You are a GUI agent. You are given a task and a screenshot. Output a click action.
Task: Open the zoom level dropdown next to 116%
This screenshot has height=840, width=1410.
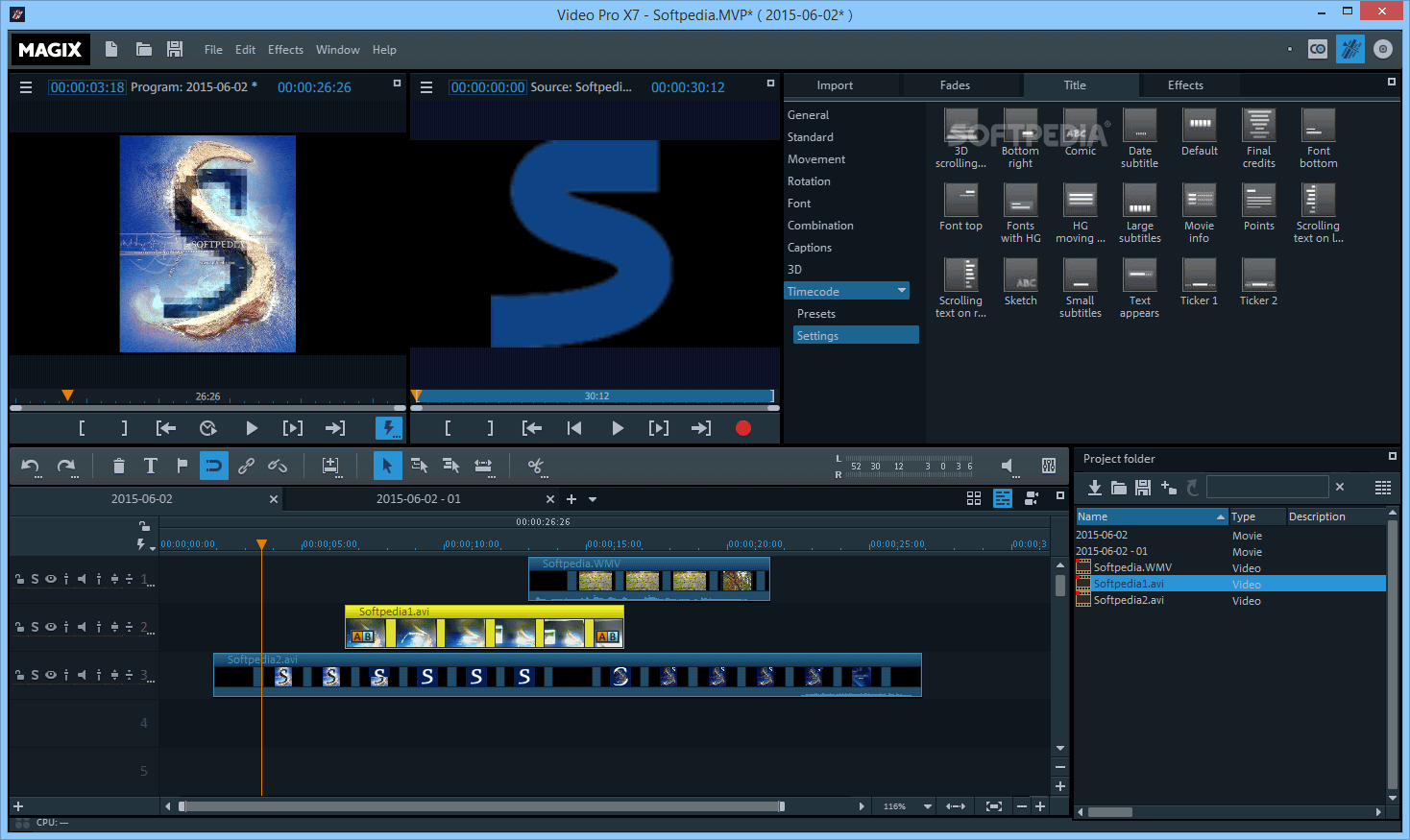click(x=928, y=806)
